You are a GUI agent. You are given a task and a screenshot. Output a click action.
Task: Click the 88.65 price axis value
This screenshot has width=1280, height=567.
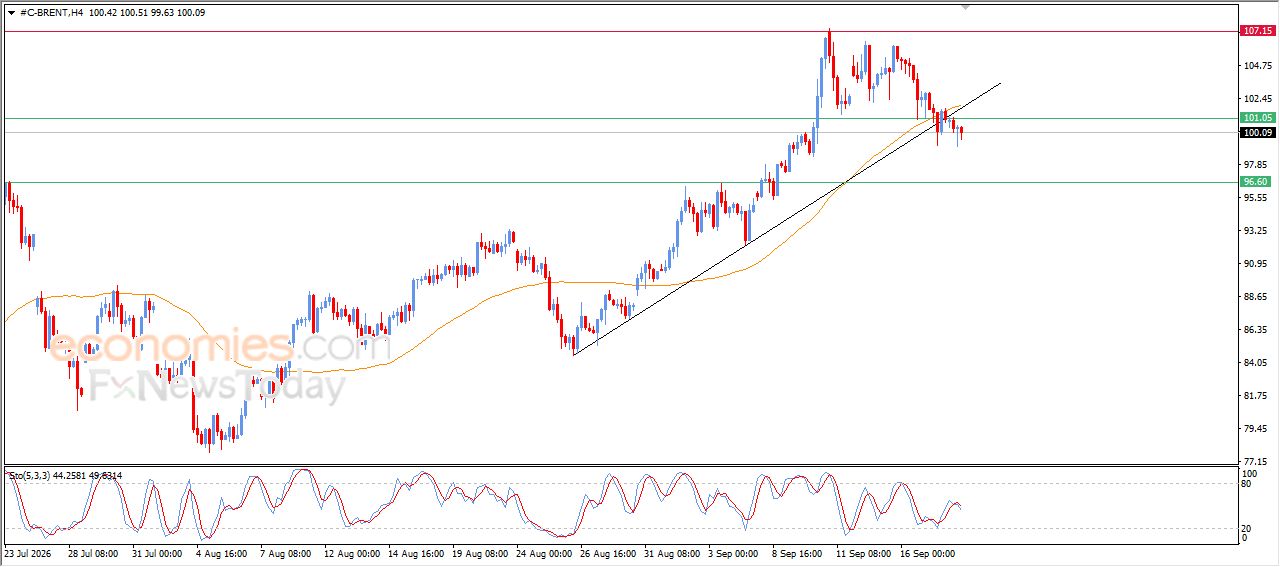tap(1256, 296)
